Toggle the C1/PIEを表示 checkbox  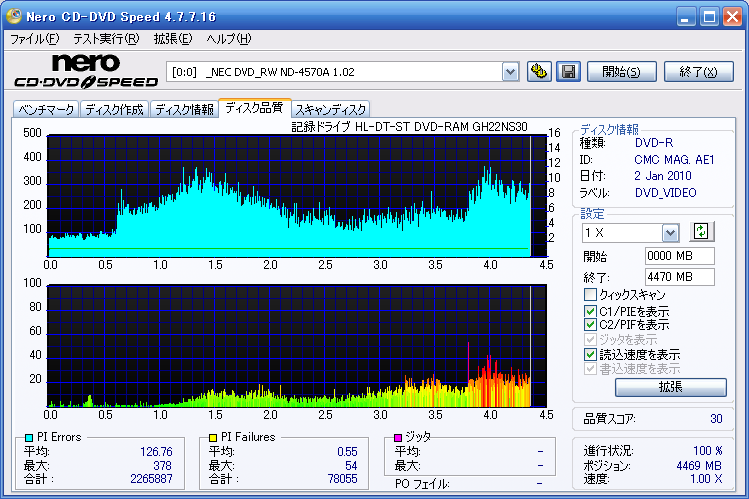pos(590,311)
